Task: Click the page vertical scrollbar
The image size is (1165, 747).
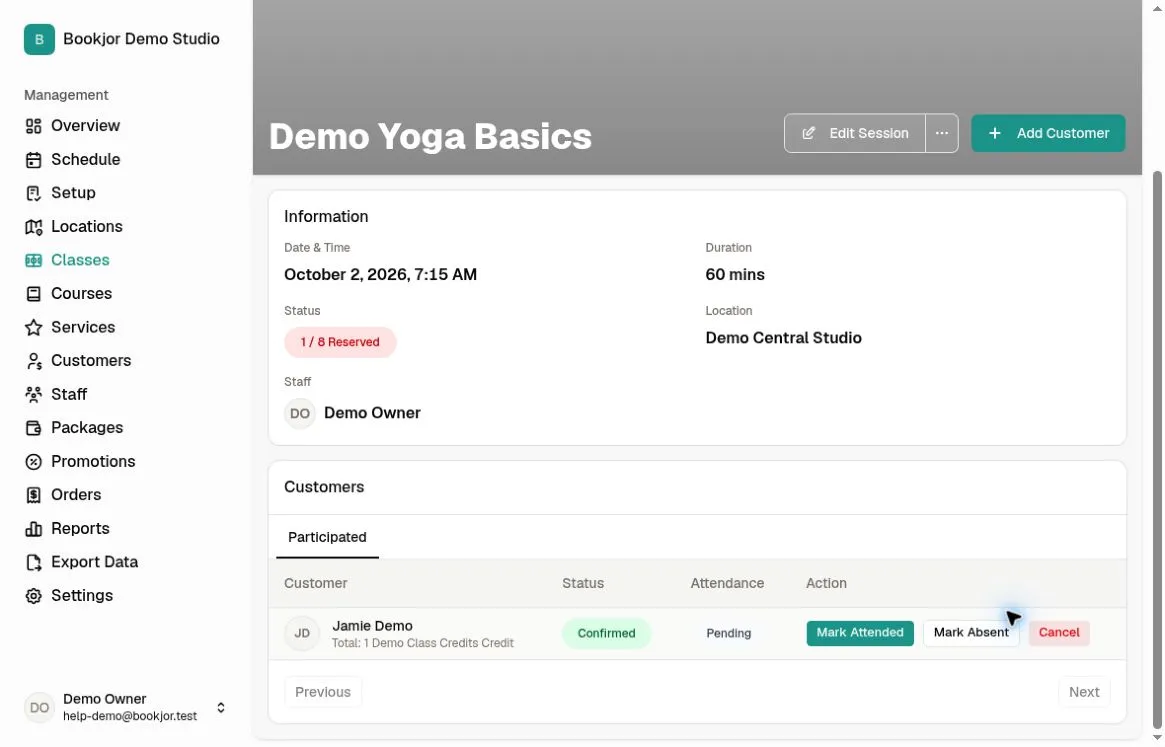Action: click(x=1156, y=450)
